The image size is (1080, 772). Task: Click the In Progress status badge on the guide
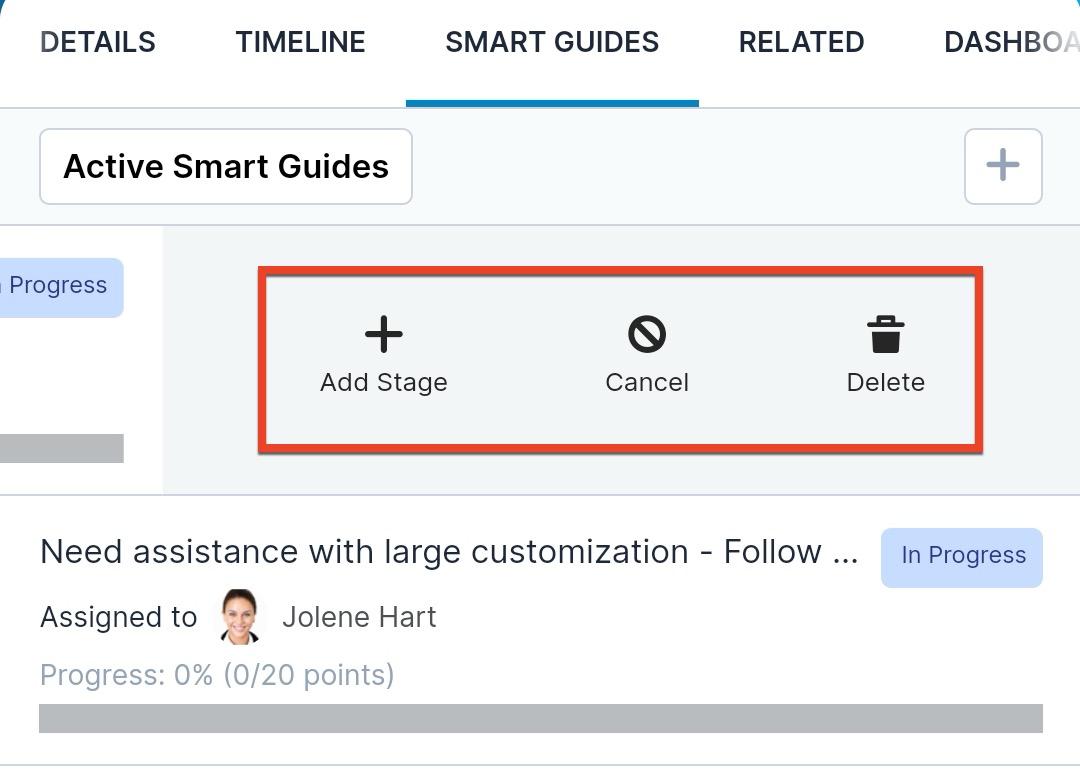click(961, 555)
